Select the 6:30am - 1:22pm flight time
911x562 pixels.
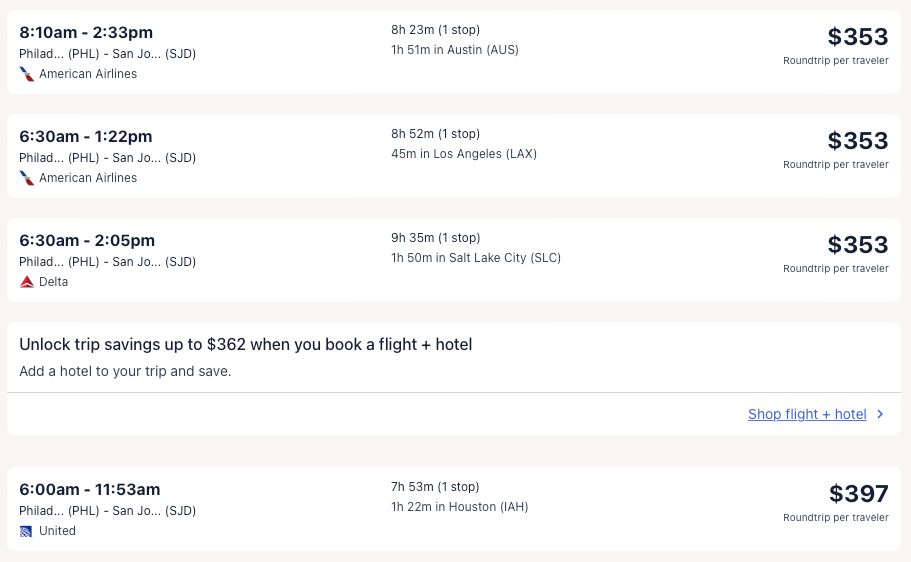coord(86,137)
